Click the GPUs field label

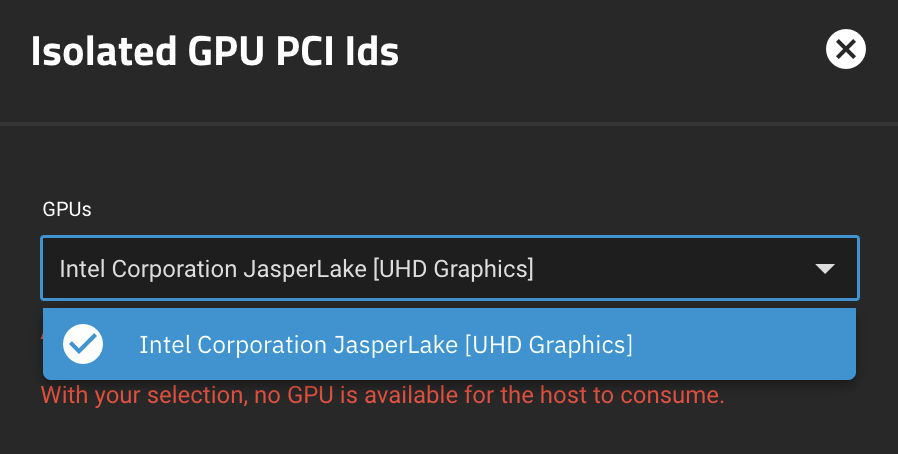pos(67,210)
